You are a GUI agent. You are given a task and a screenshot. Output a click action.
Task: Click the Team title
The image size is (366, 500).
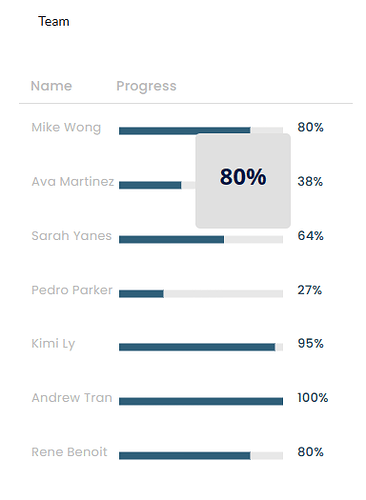[x=54, y=21]
